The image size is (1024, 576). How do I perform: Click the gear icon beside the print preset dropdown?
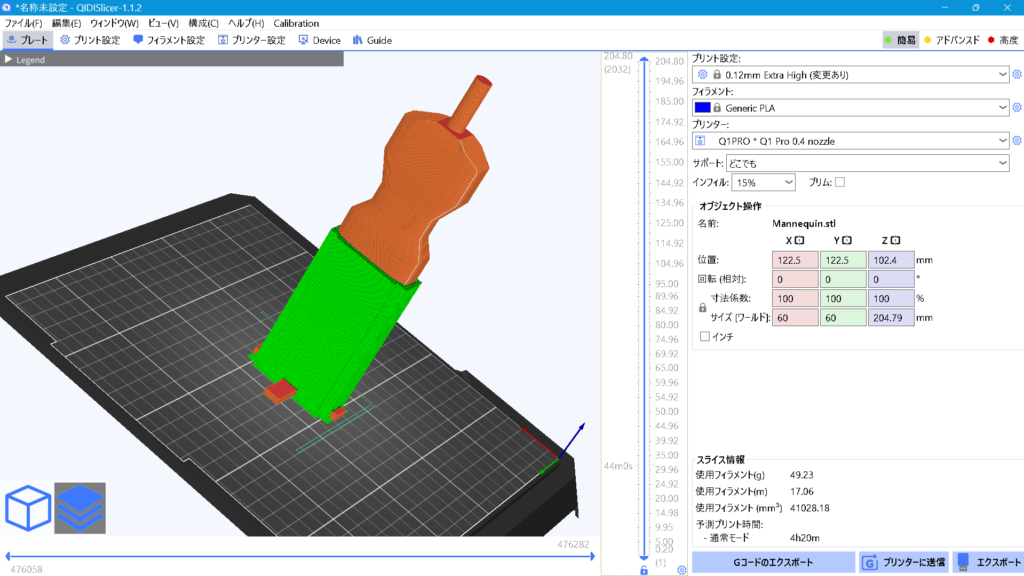[x=1017, y=74]
